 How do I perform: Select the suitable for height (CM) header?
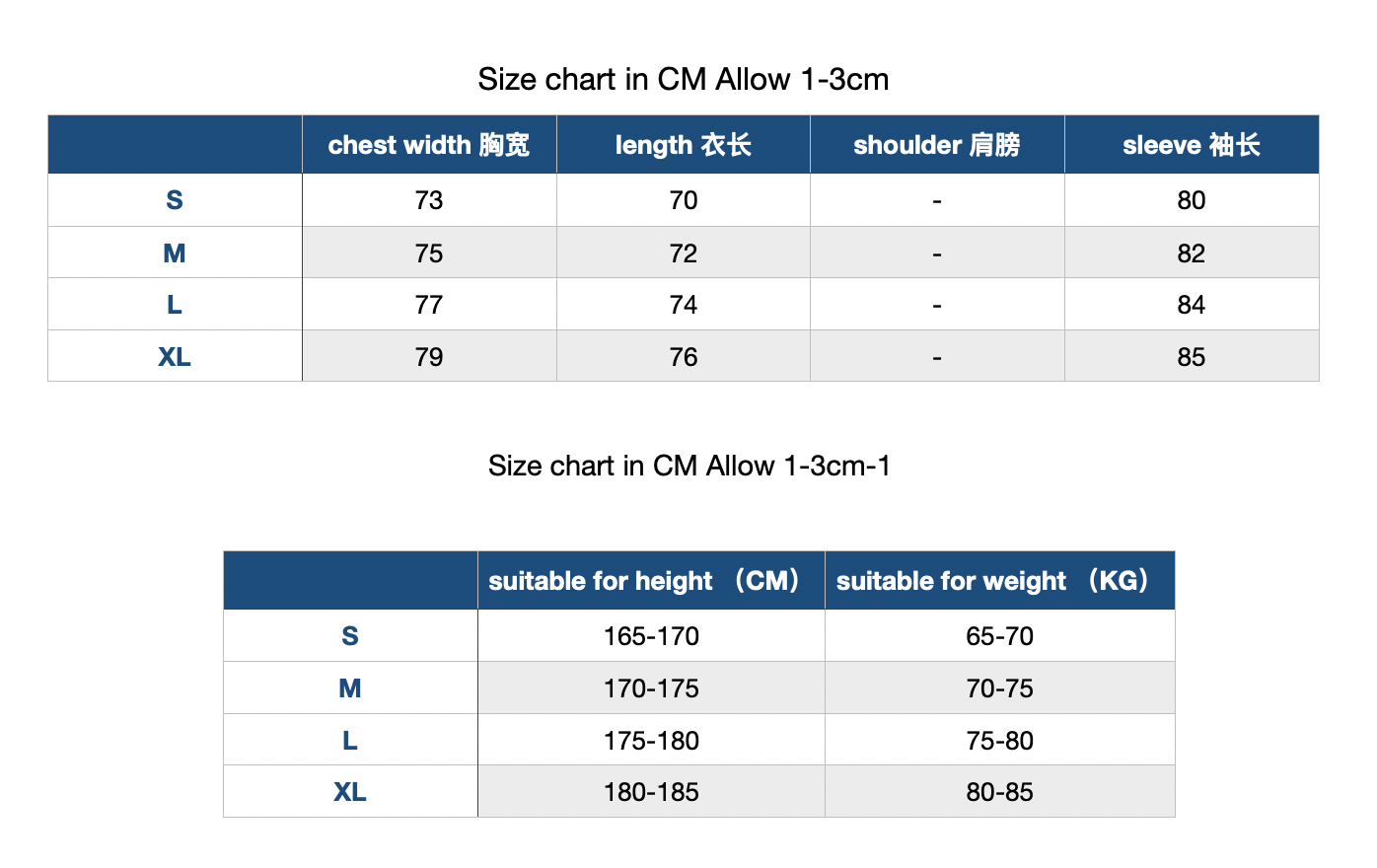click(651, 580)
